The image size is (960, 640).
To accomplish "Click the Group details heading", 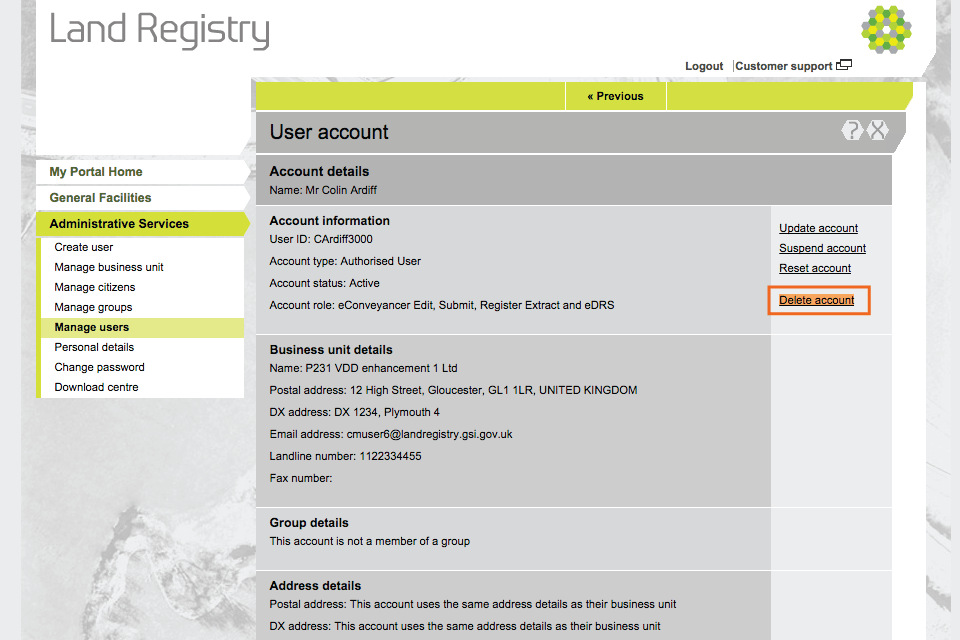I will click(309, 523).
